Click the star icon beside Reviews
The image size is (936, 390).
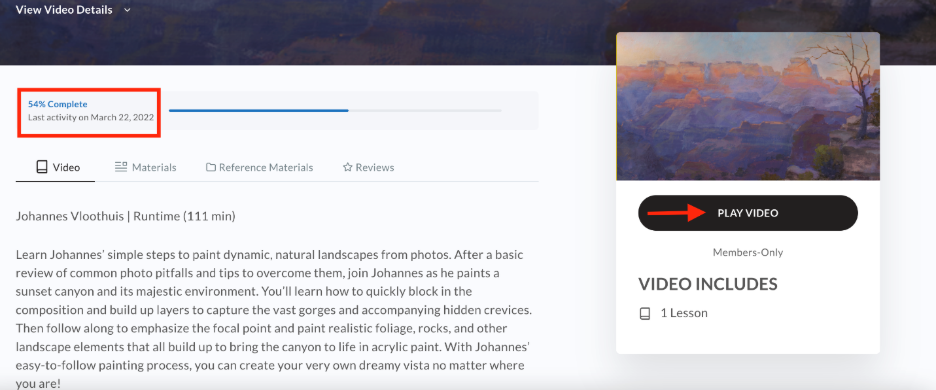347,167
